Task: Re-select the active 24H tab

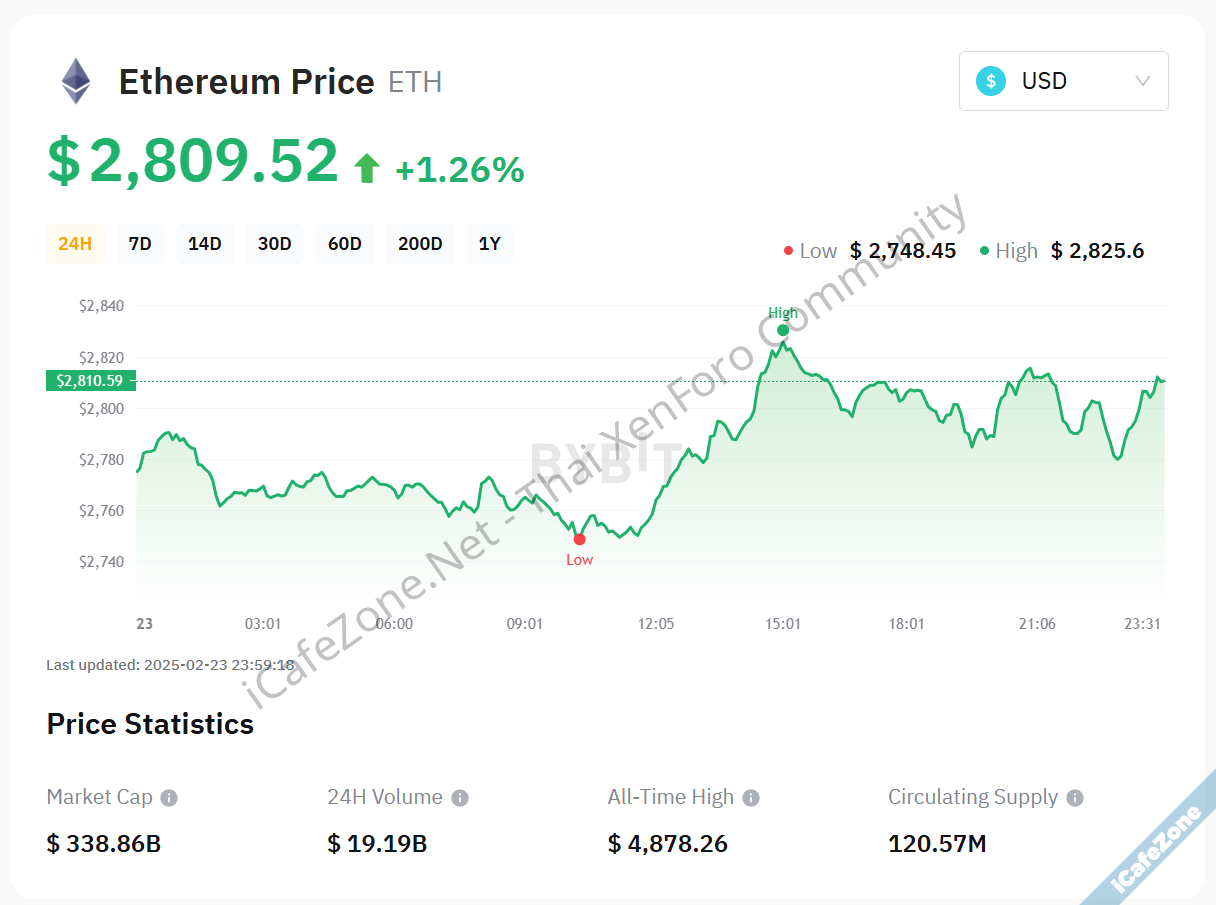Action: tap(75, 243)
